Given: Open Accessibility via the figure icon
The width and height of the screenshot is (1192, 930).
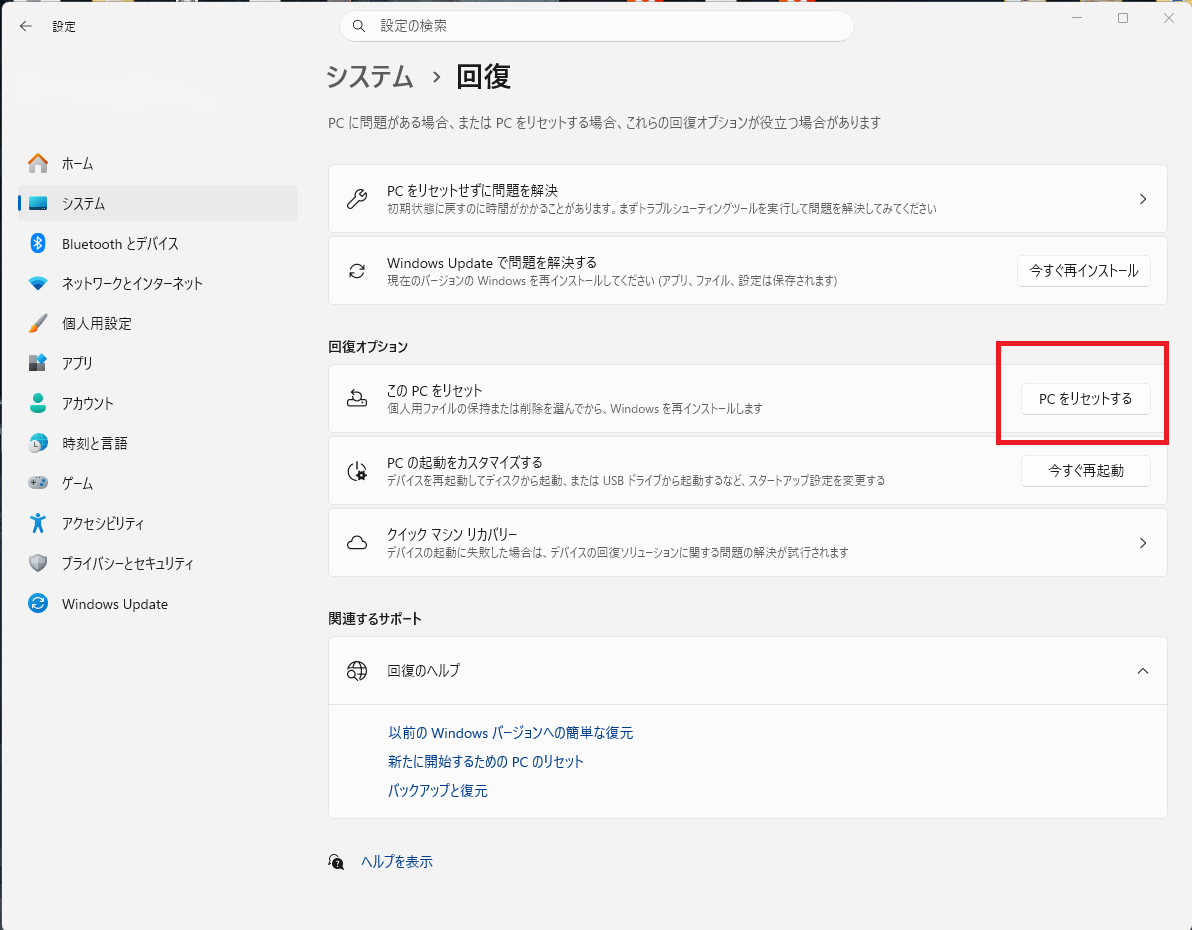Looking at the screenshot, I should tap(38, 523).
